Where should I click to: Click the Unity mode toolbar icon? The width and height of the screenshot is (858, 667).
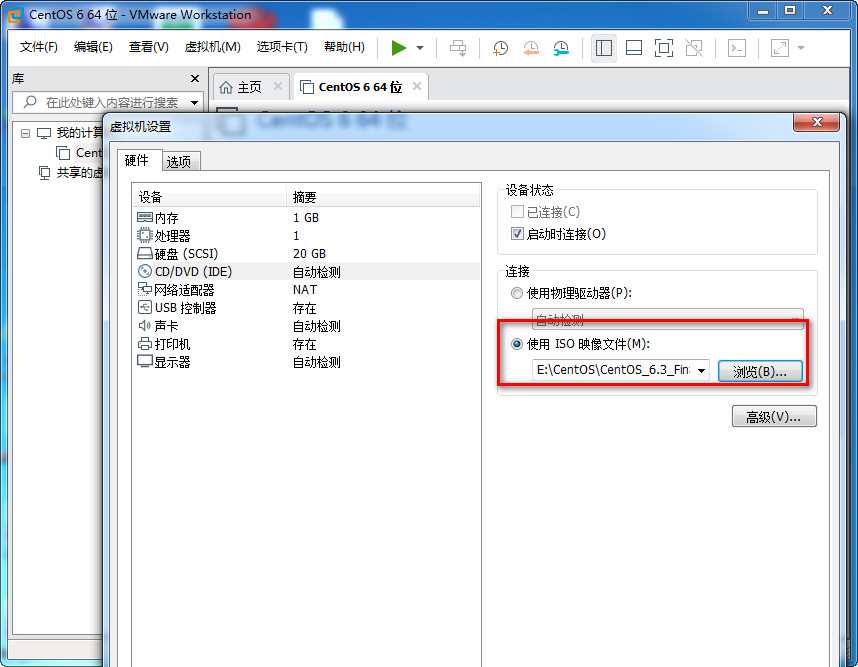(x=694, y=48)
